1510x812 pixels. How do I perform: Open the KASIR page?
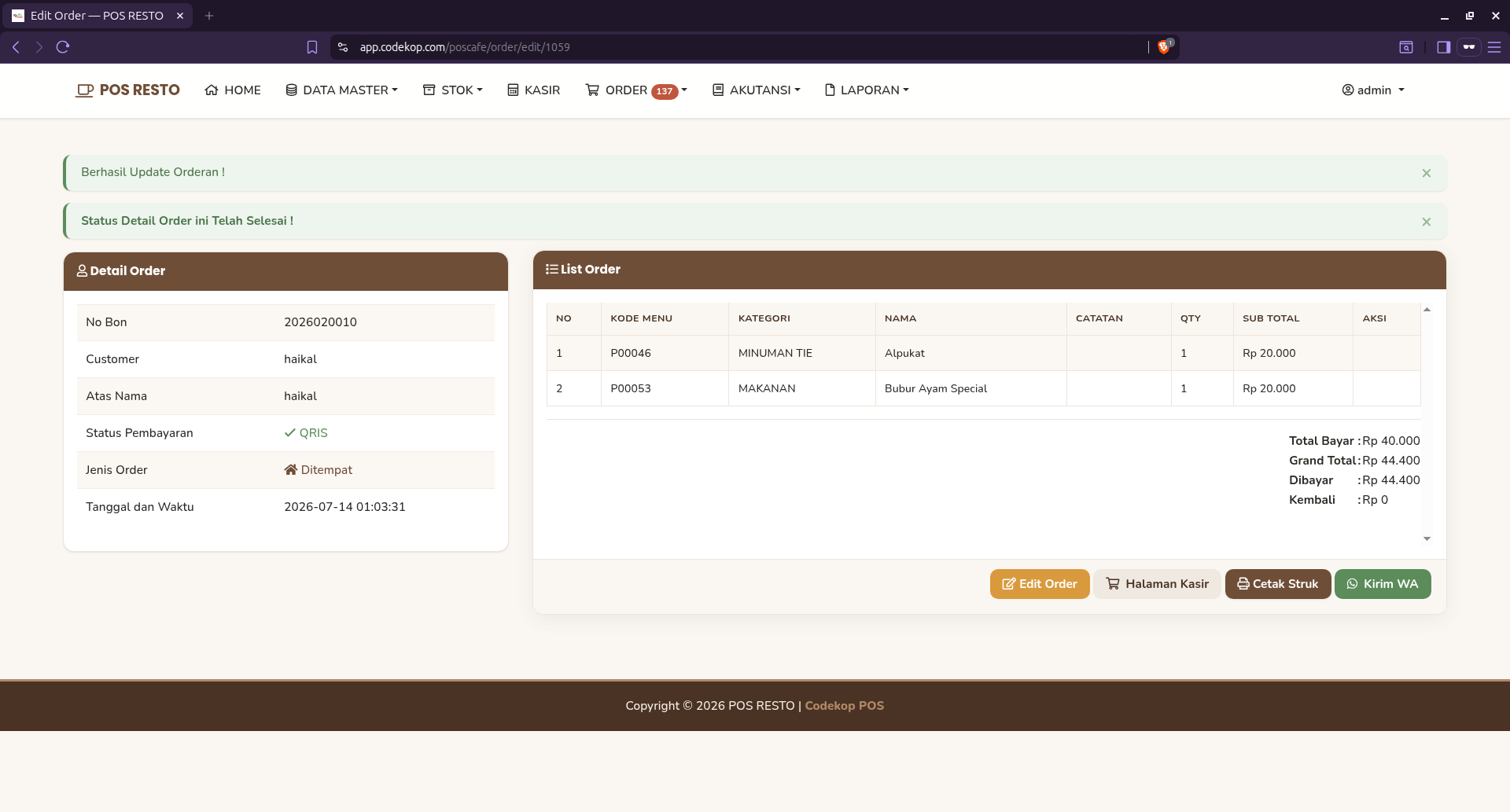pos(534,90)
